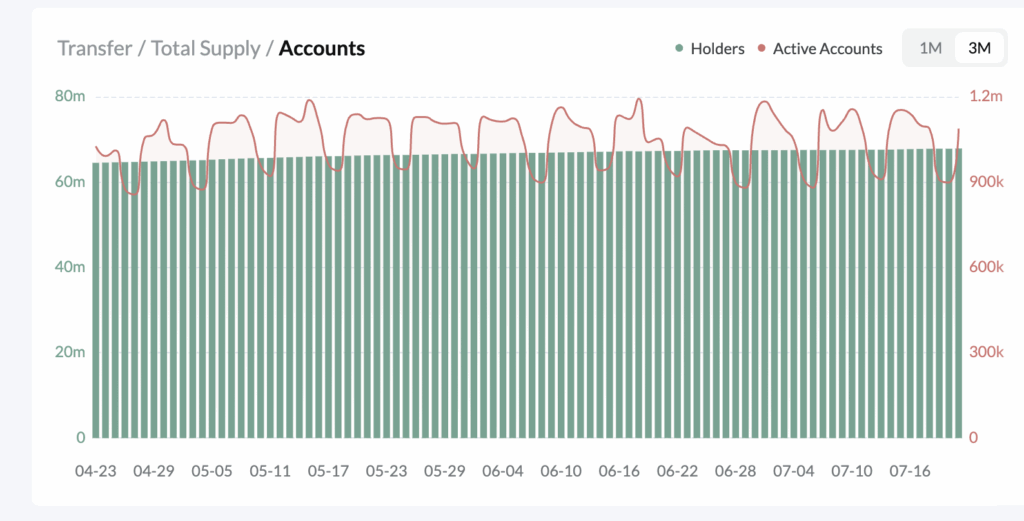Click the 80m left axis label
This screenshot has width=1024, height=521.
(x=70, y=97)
